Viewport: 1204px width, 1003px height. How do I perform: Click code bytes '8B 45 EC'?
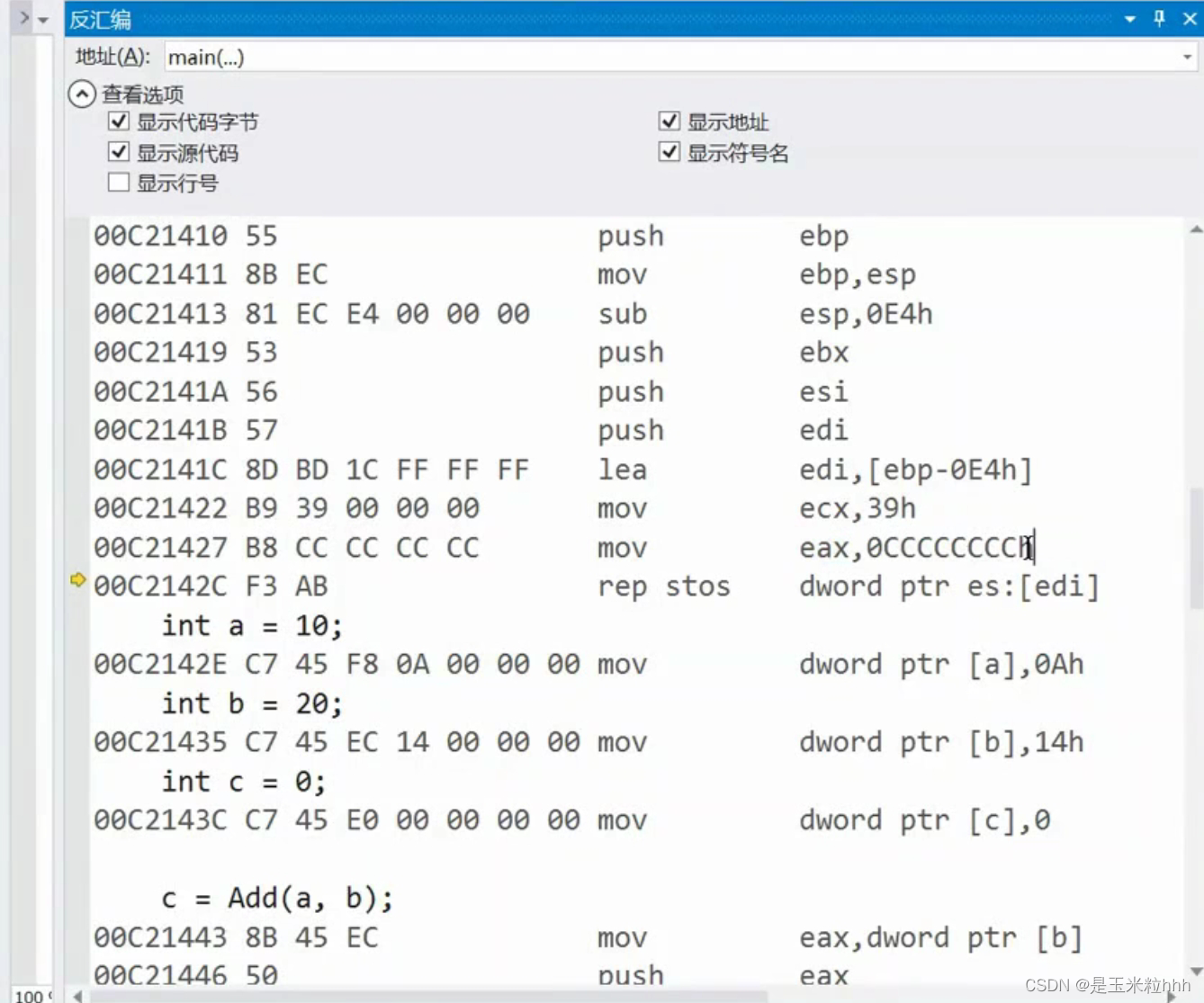pyautogui.click(x=312, y=938)
